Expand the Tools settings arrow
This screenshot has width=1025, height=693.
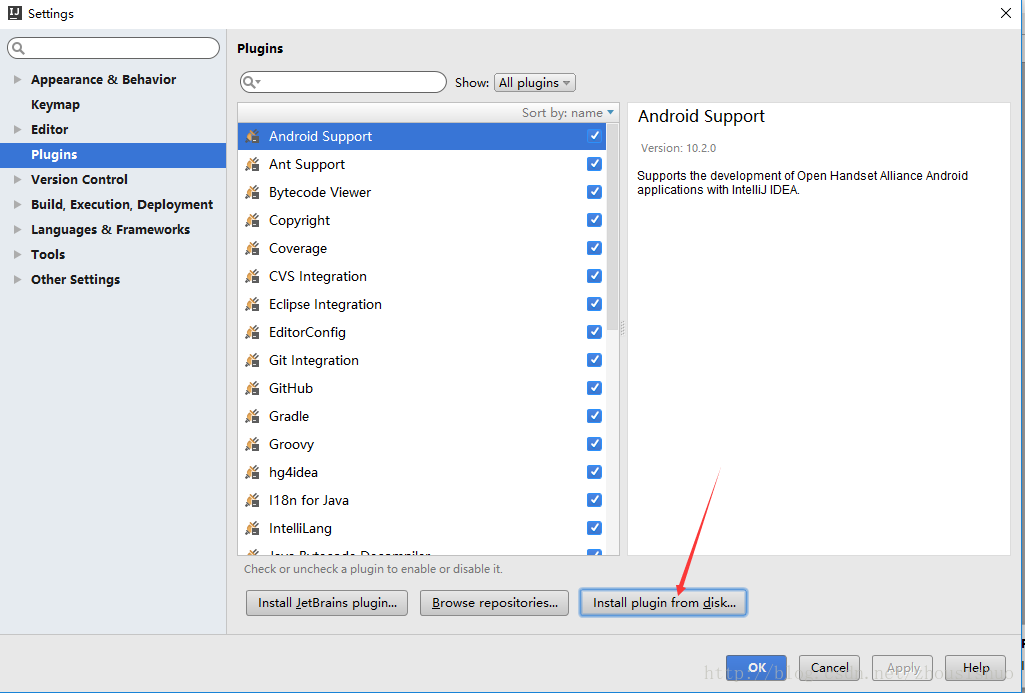18,254
